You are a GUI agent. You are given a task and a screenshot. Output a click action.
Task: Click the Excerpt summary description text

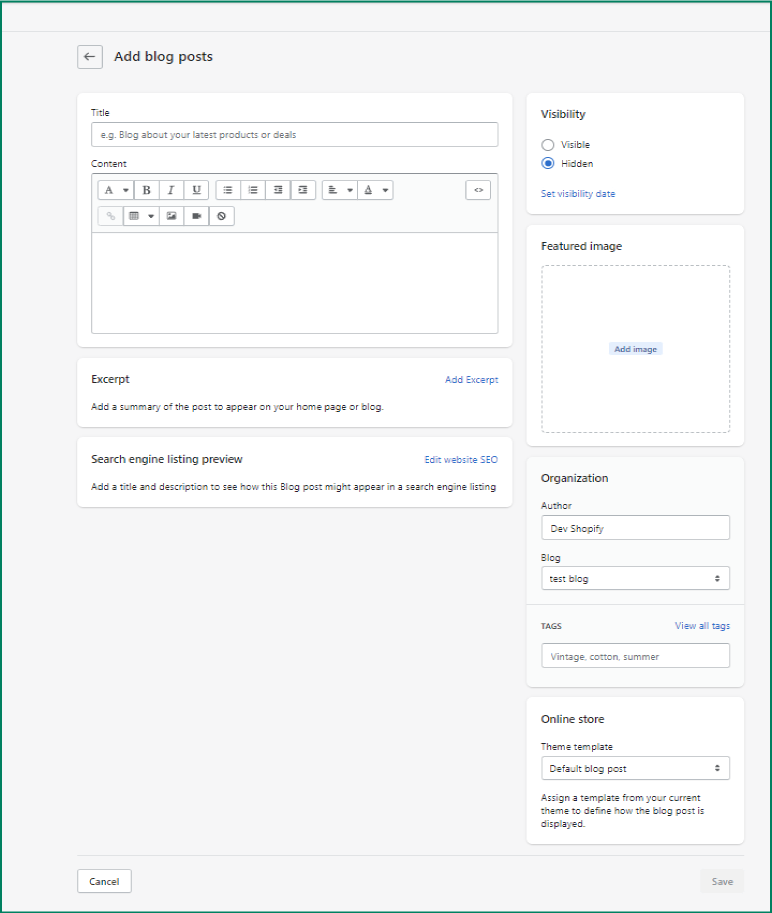coord(238,406)
